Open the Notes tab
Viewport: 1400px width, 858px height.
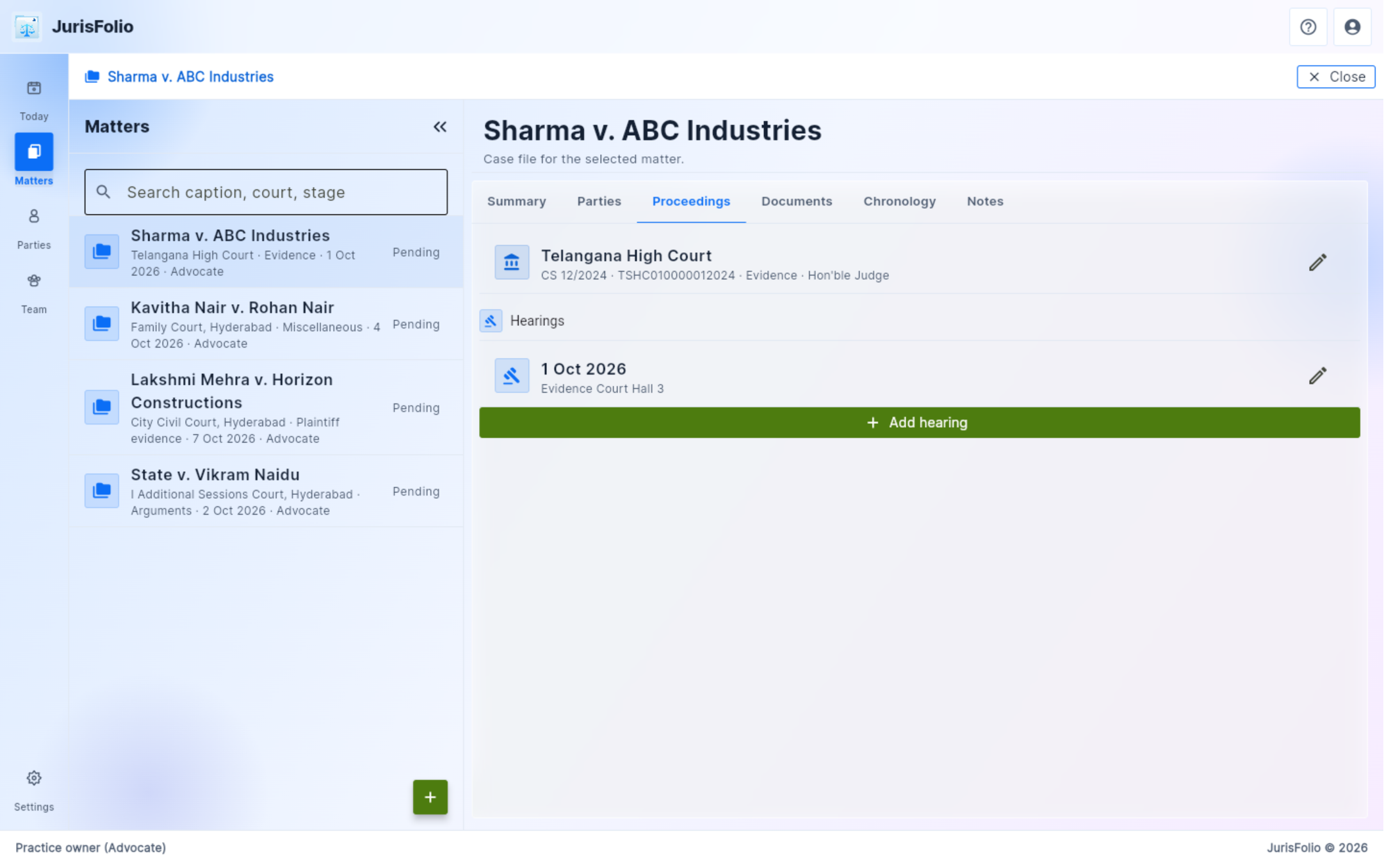point(985,202)
